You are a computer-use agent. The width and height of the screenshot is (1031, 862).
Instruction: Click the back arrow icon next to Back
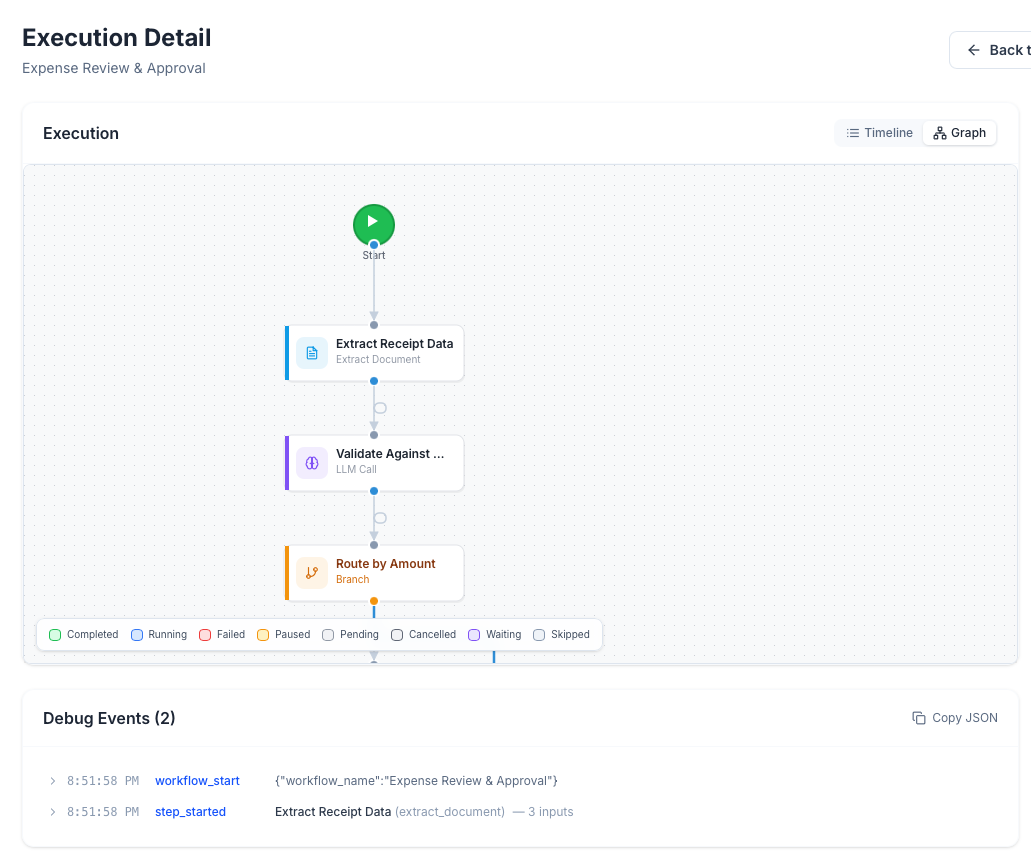(x=972, y=49)
